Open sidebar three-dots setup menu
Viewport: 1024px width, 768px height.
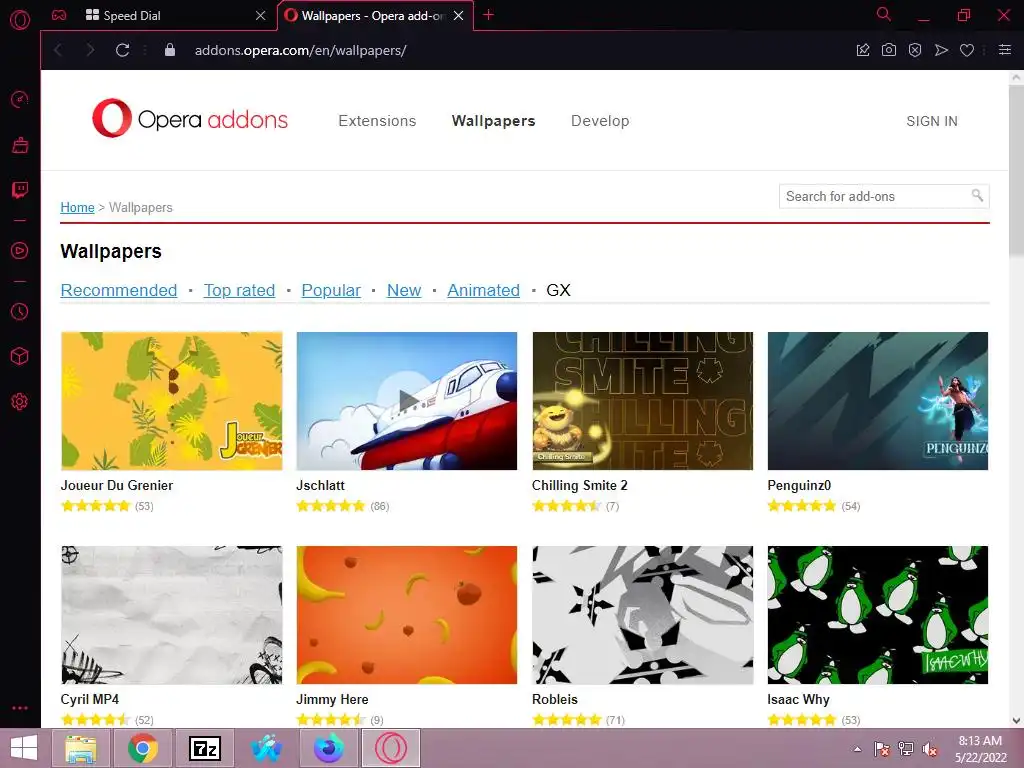(20, 708)
